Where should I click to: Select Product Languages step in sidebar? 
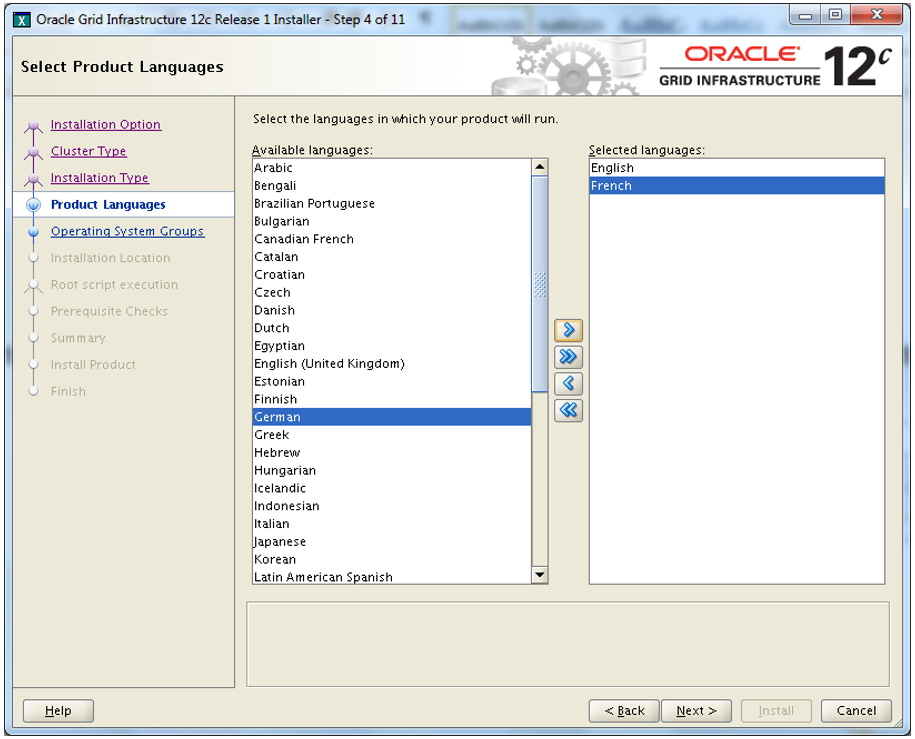(108, 204)
